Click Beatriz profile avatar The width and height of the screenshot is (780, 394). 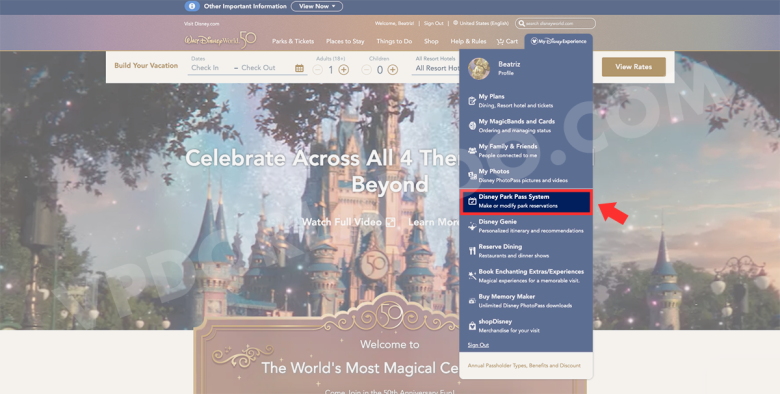[479, 69]
